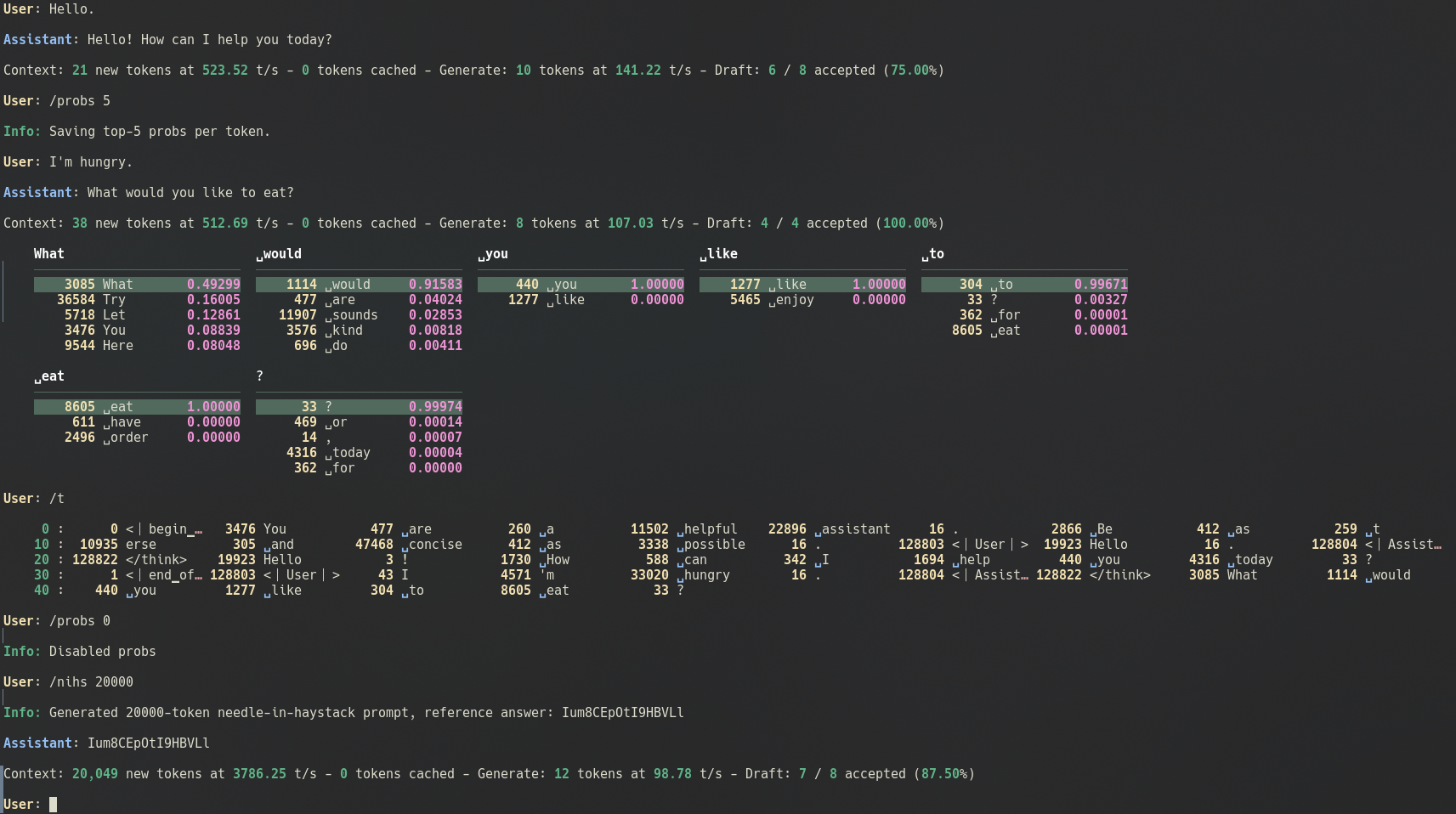The height and width of the screenshot is (814, 1456).
Task: Select the 'Let' token with probability 0.12861
Action: pyautogui.click(x=137, y=314)
